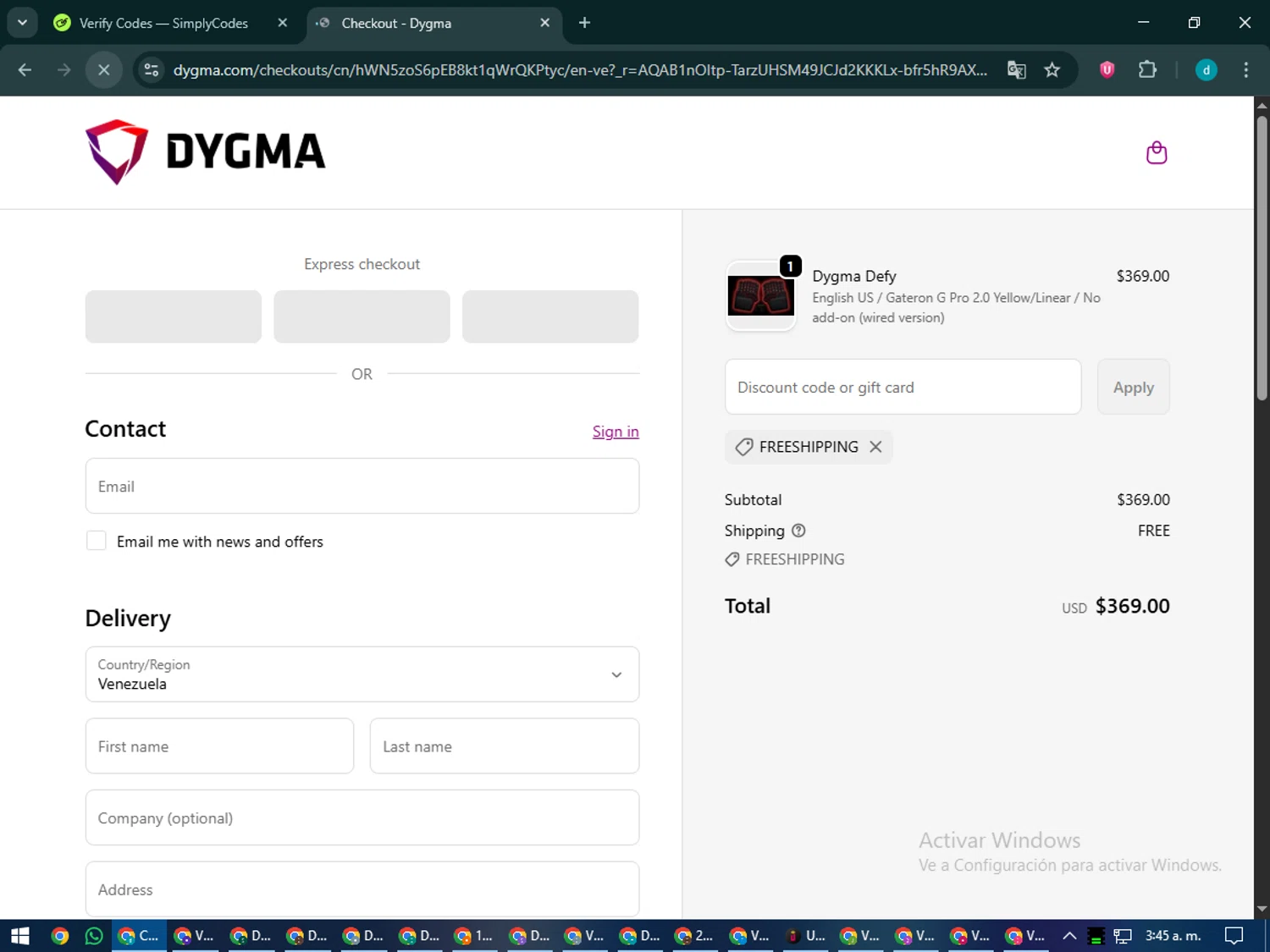Image resolution: width=1270 pixels, height=952 pixels.
Task: Bookmark this page with the star icon
Action: click(x=1052, y=70)
